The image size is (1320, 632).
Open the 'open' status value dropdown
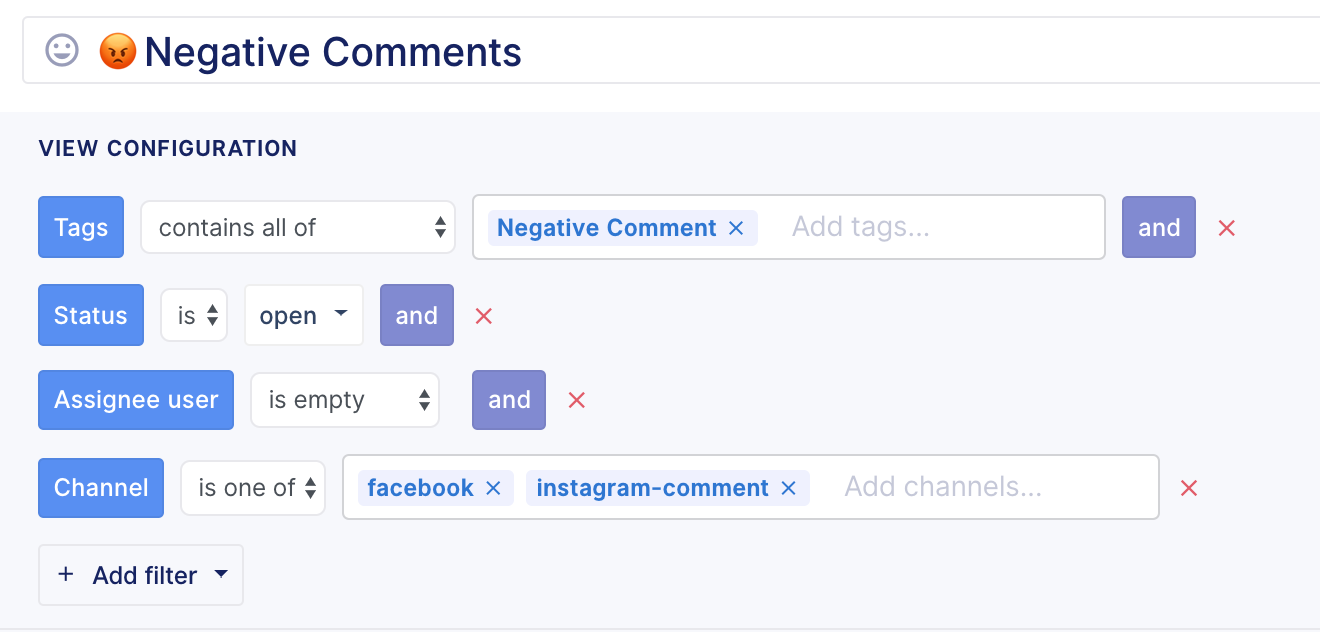click(x=304, y=315)
